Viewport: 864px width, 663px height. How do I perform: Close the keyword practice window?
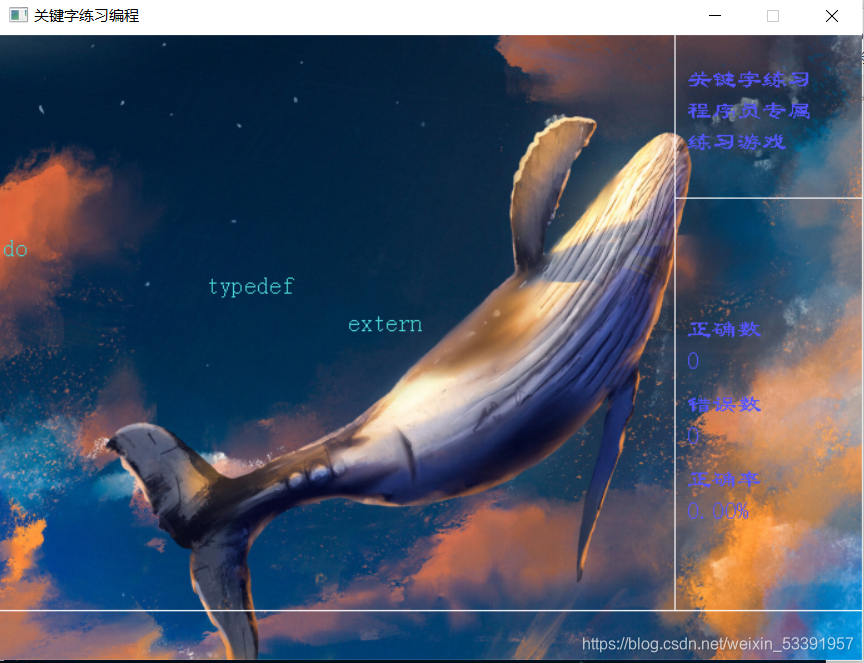tap(832, 16)
